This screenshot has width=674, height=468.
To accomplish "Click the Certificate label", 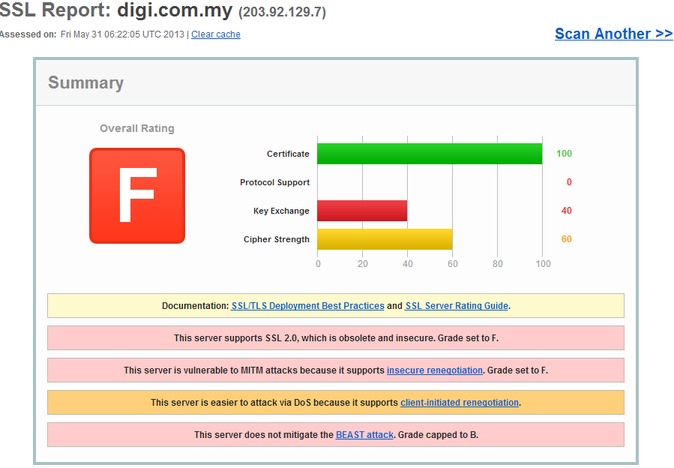I will pos(288,154).
